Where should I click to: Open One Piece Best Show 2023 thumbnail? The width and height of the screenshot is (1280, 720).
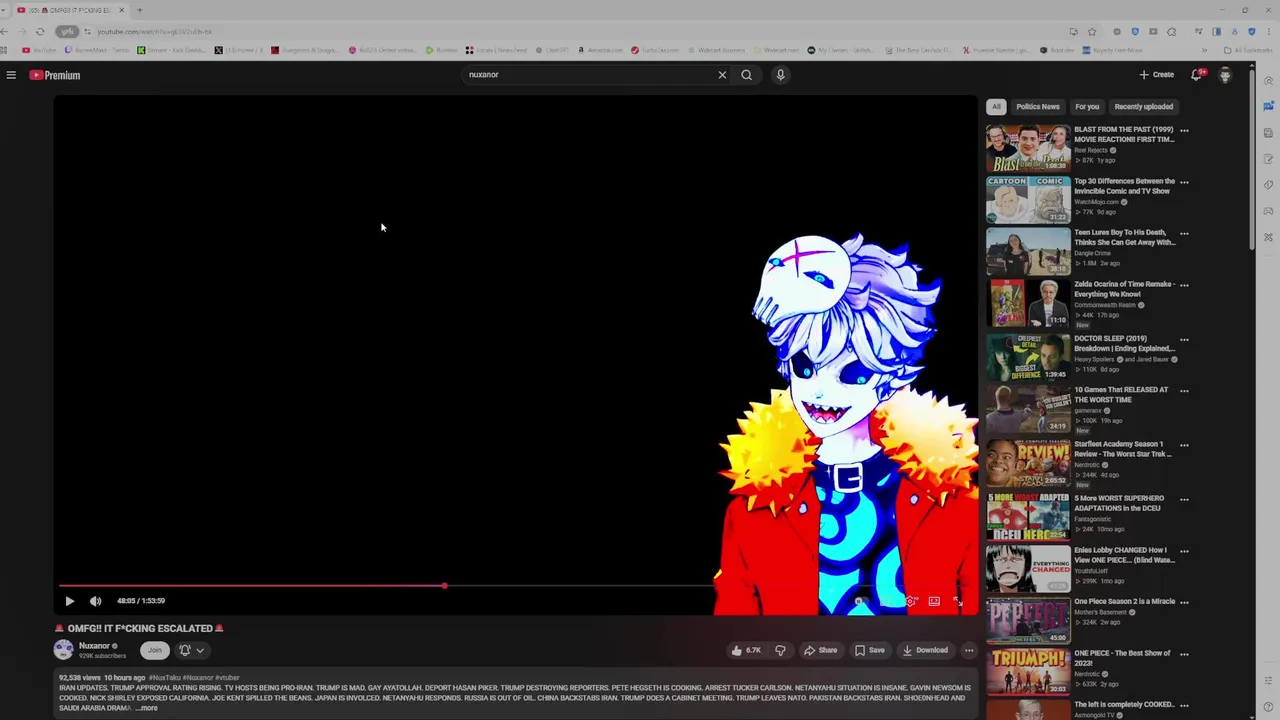1028,673
